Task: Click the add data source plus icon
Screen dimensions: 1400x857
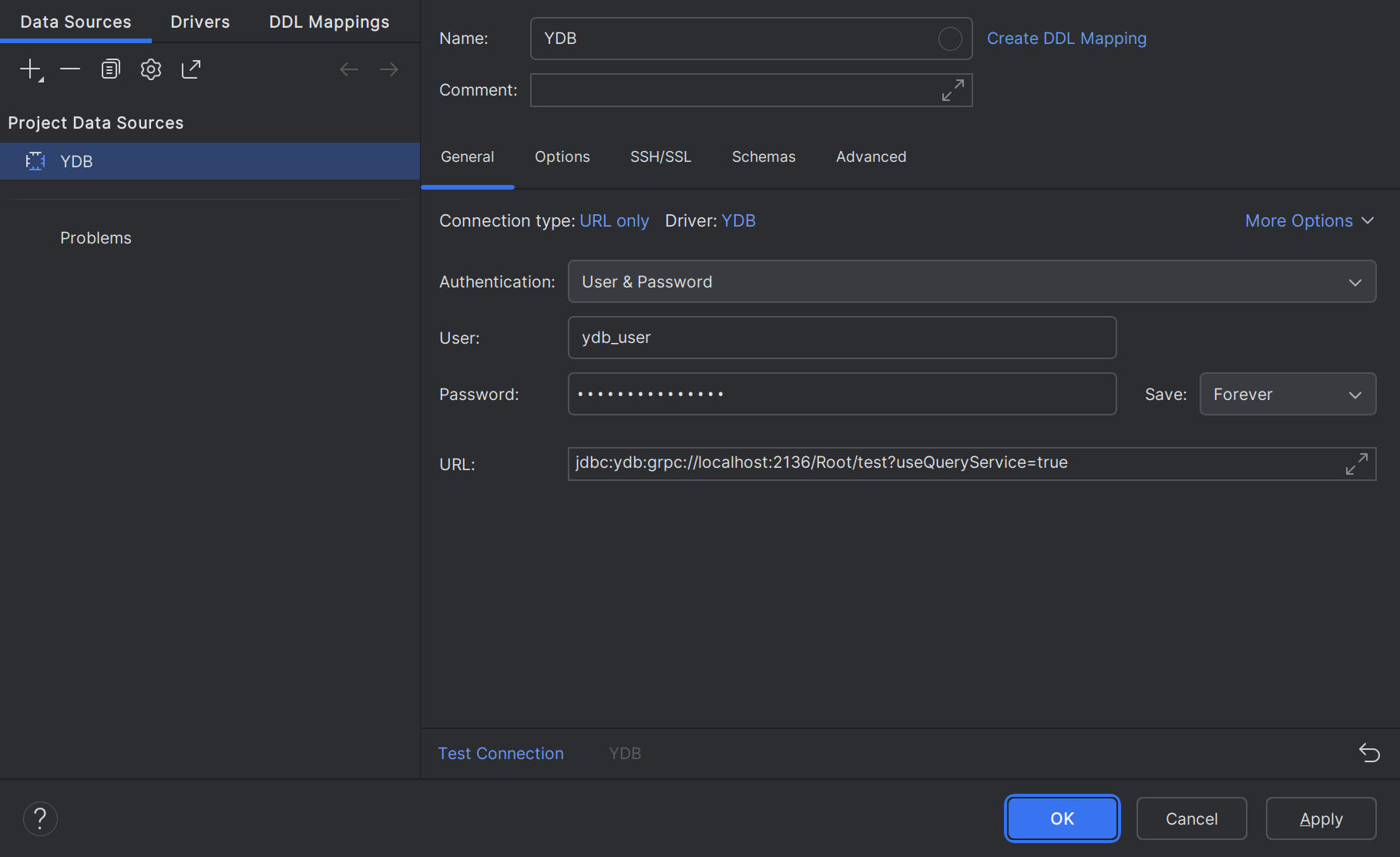Action: 31,69
